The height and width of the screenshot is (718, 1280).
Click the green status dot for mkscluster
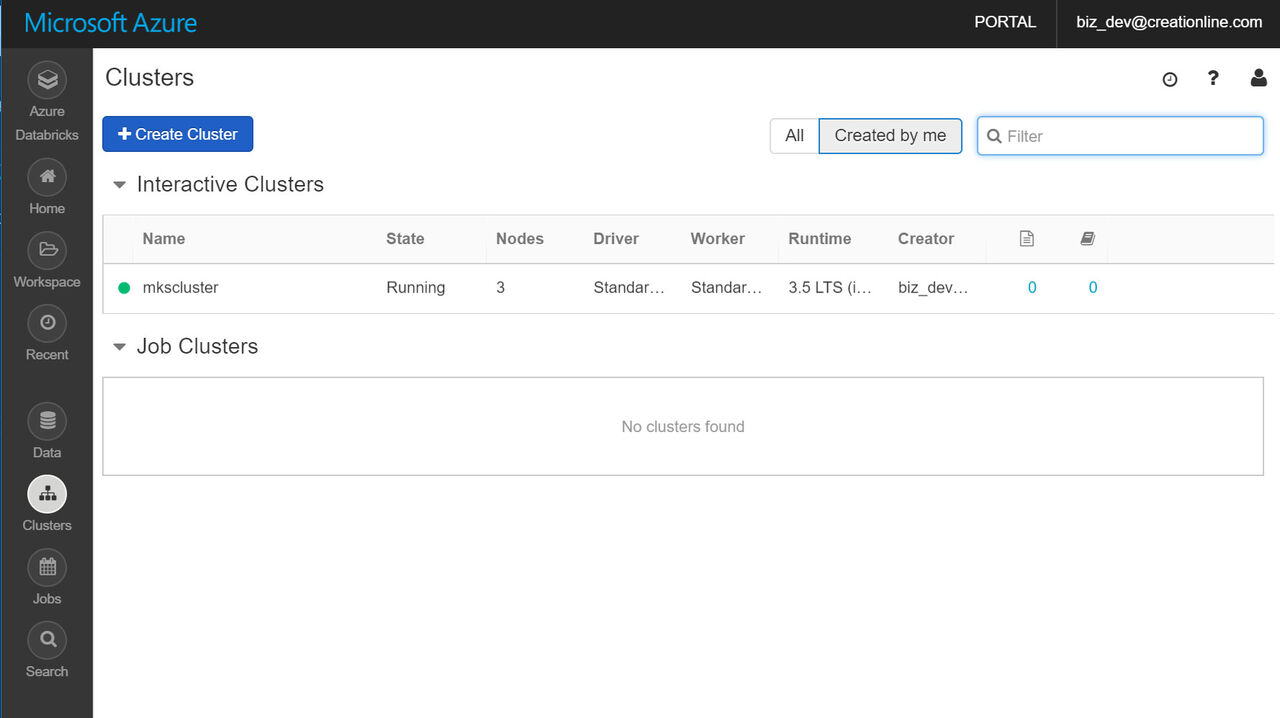tap(124, 288)
